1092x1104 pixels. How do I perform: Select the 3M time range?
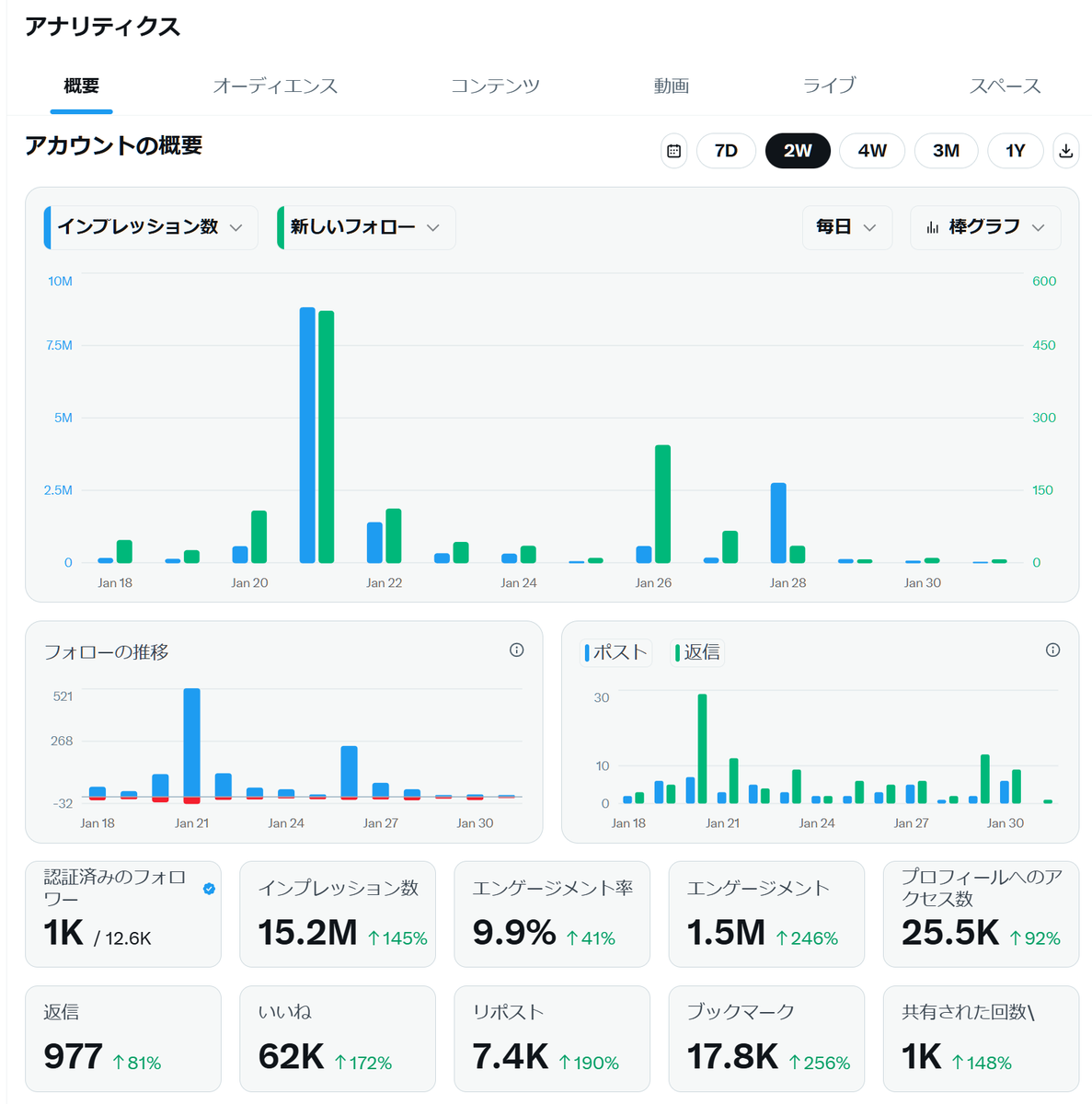[x=946, y=151]
